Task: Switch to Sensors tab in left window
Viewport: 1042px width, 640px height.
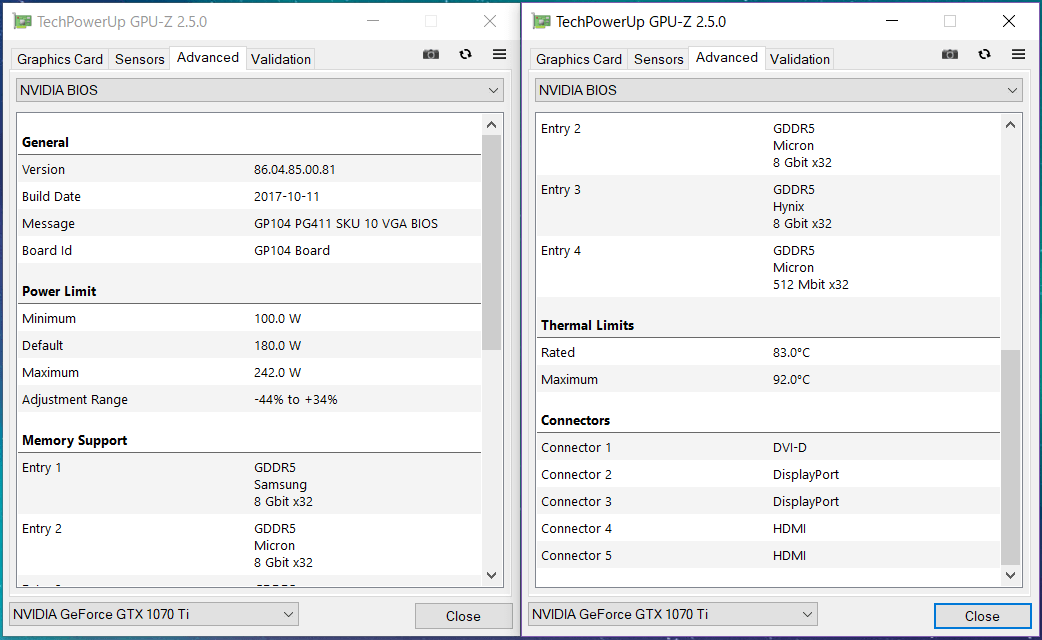Action: [140, 59]
